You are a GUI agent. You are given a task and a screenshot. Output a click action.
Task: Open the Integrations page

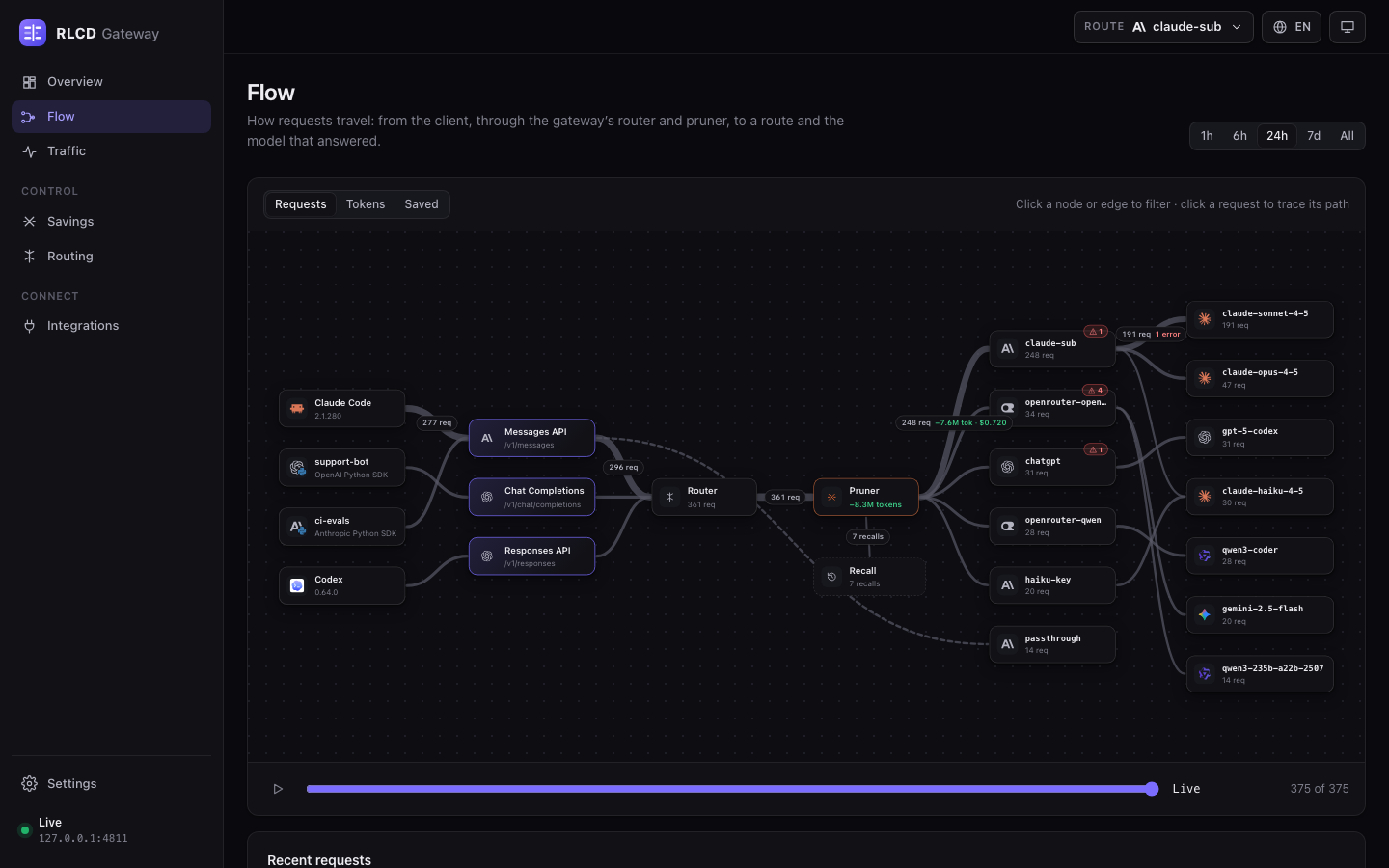coord(111,326)
